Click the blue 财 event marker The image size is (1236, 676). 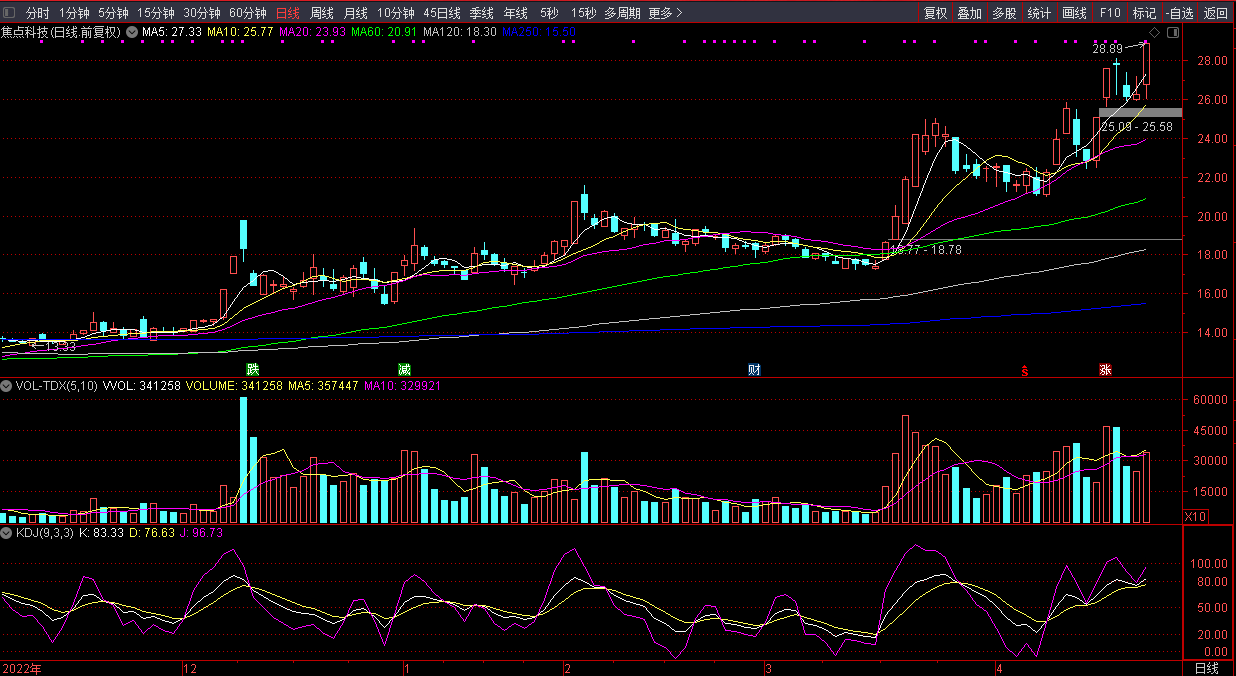[x=755, y=370]
